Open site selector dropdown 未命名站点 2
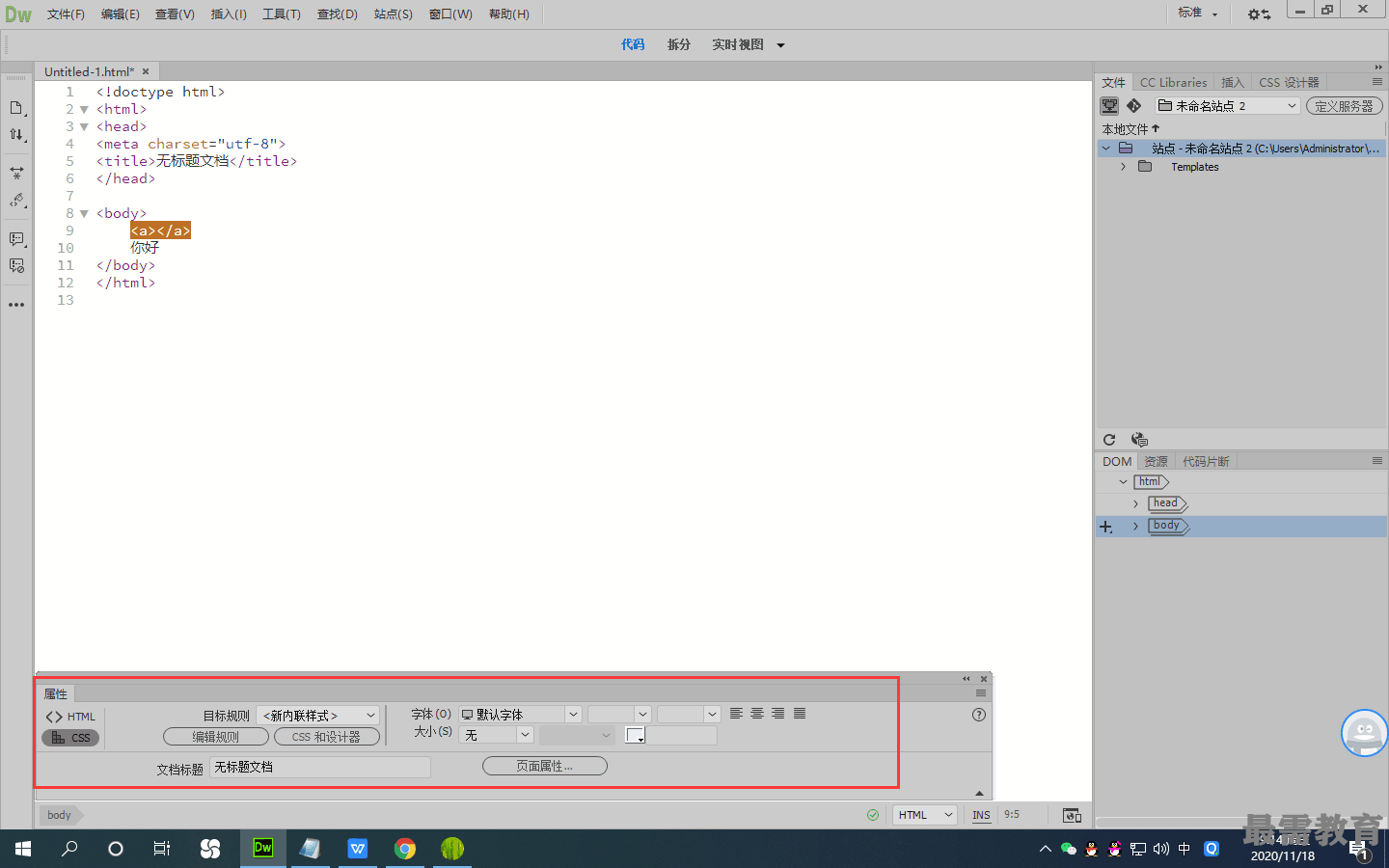The width and height of the screenshot is (1389, 868). click(1228, 106)
